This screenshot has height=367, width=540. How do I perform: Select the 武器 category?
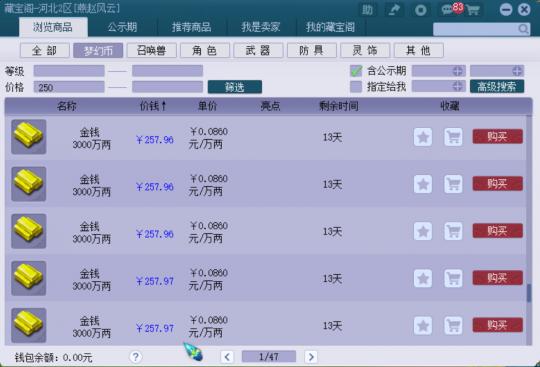point(258,51)
